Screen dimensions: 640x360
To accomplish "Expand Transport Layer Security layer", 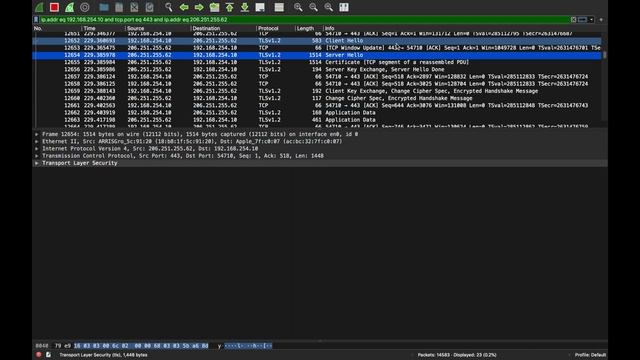I will [x=37, y=163].
